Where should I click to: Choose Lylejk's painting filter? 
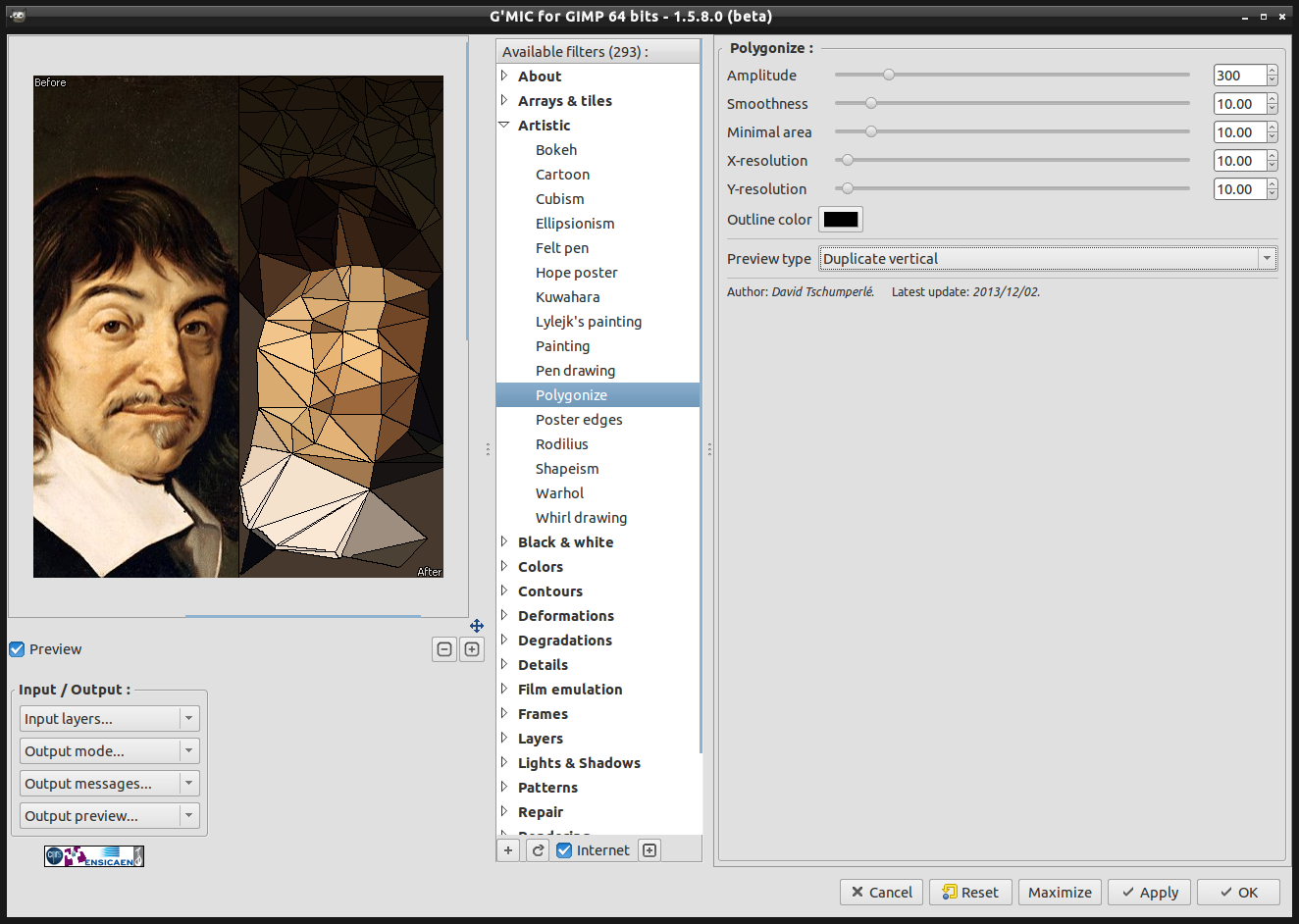pos(589,322)
